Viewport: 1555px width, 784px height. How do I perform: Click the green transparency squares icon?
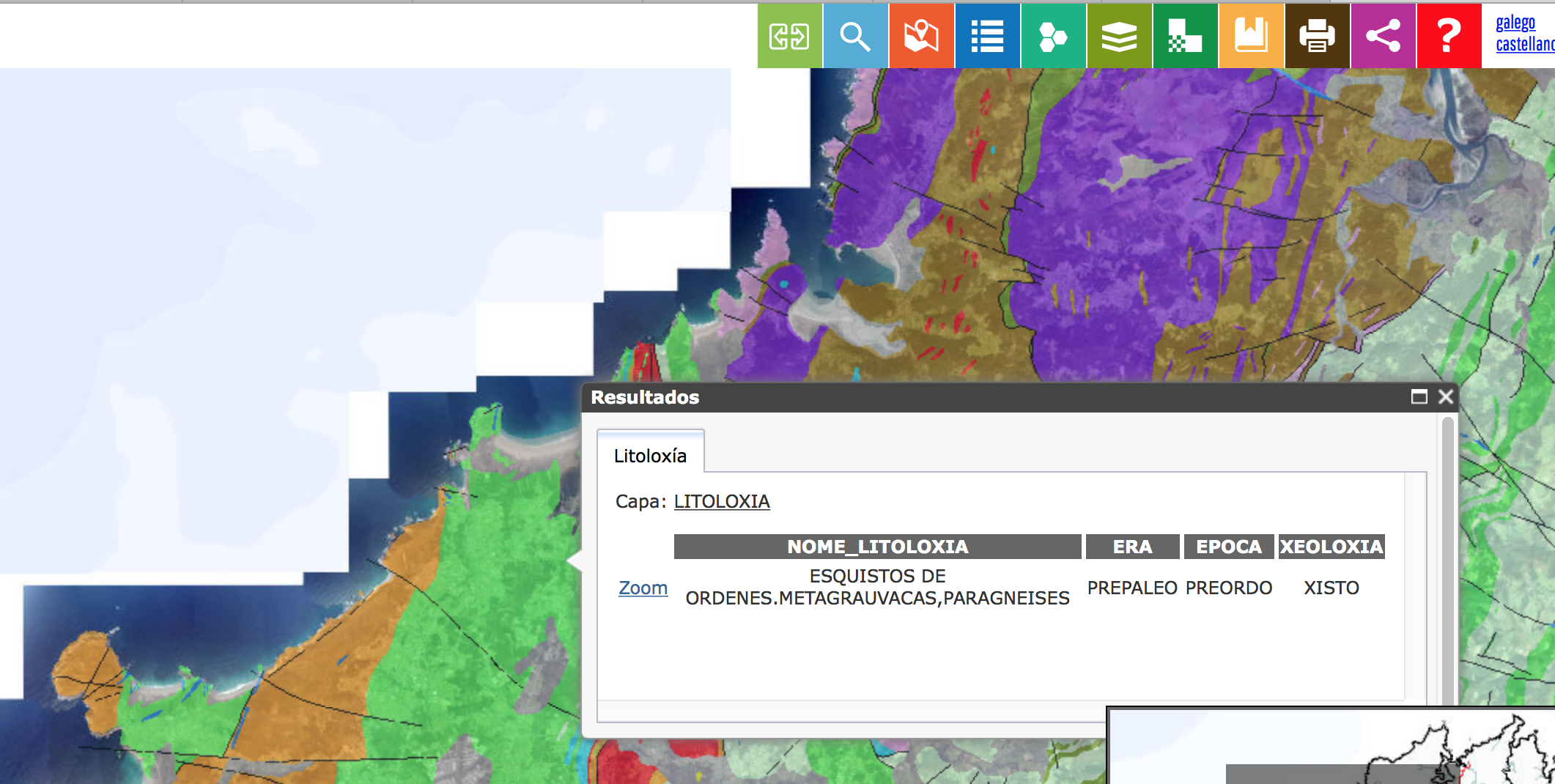pyautogui.click(x=1185, y=36)
